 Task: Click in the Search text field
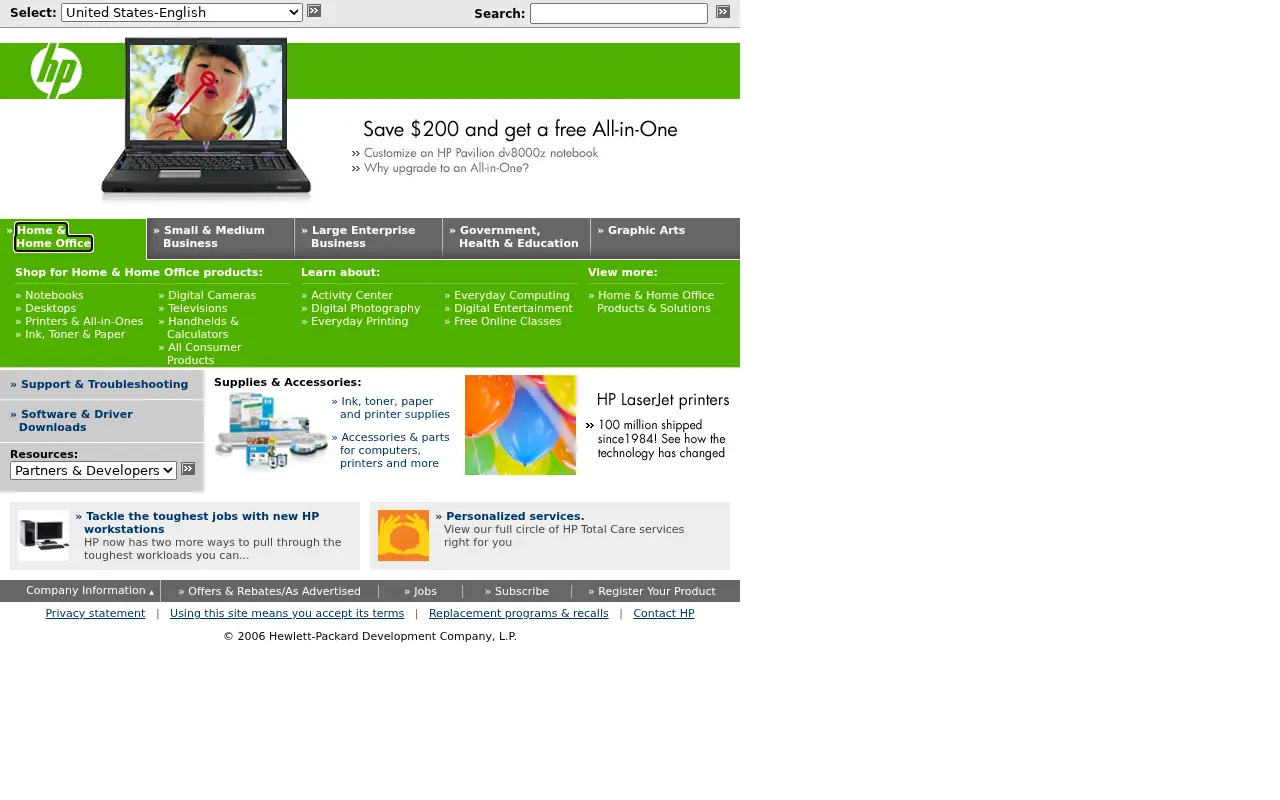click(x=618, y=13)
